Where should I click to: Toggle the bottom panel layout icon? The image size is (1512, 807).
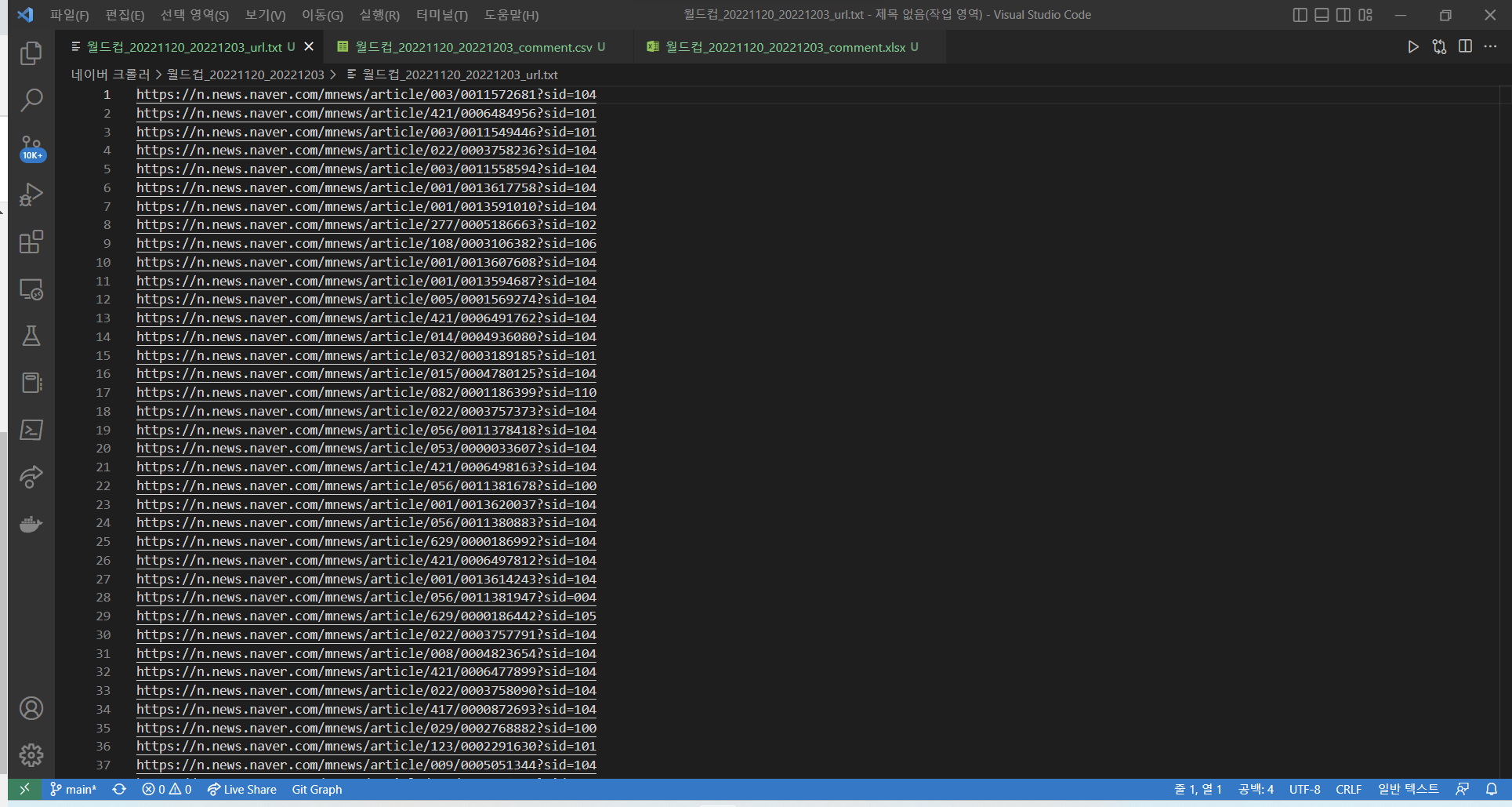pyautogui.click(x=1322, y=15)
